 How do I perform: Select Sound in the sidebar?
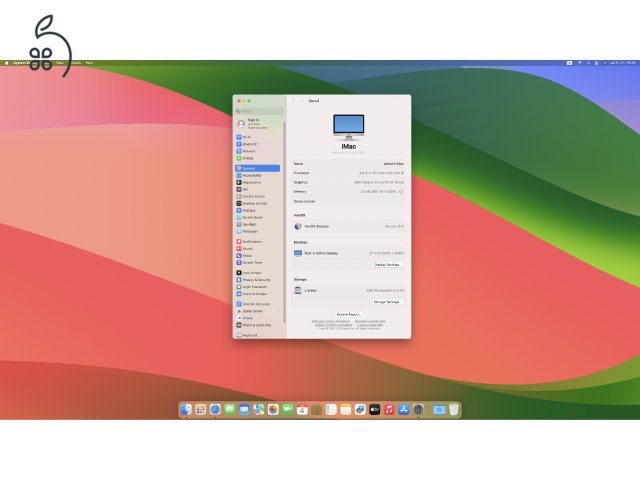(258, 249)
